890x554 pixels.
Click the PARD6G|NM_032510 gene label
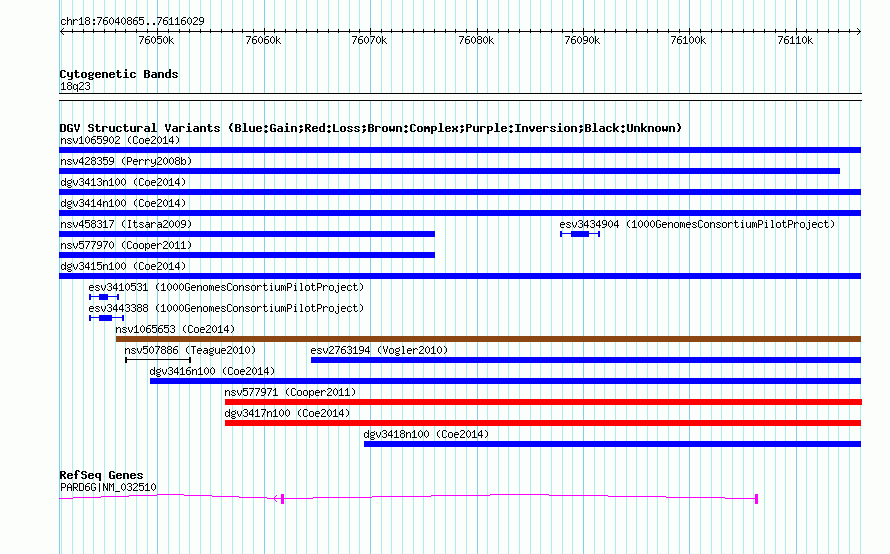108,488
